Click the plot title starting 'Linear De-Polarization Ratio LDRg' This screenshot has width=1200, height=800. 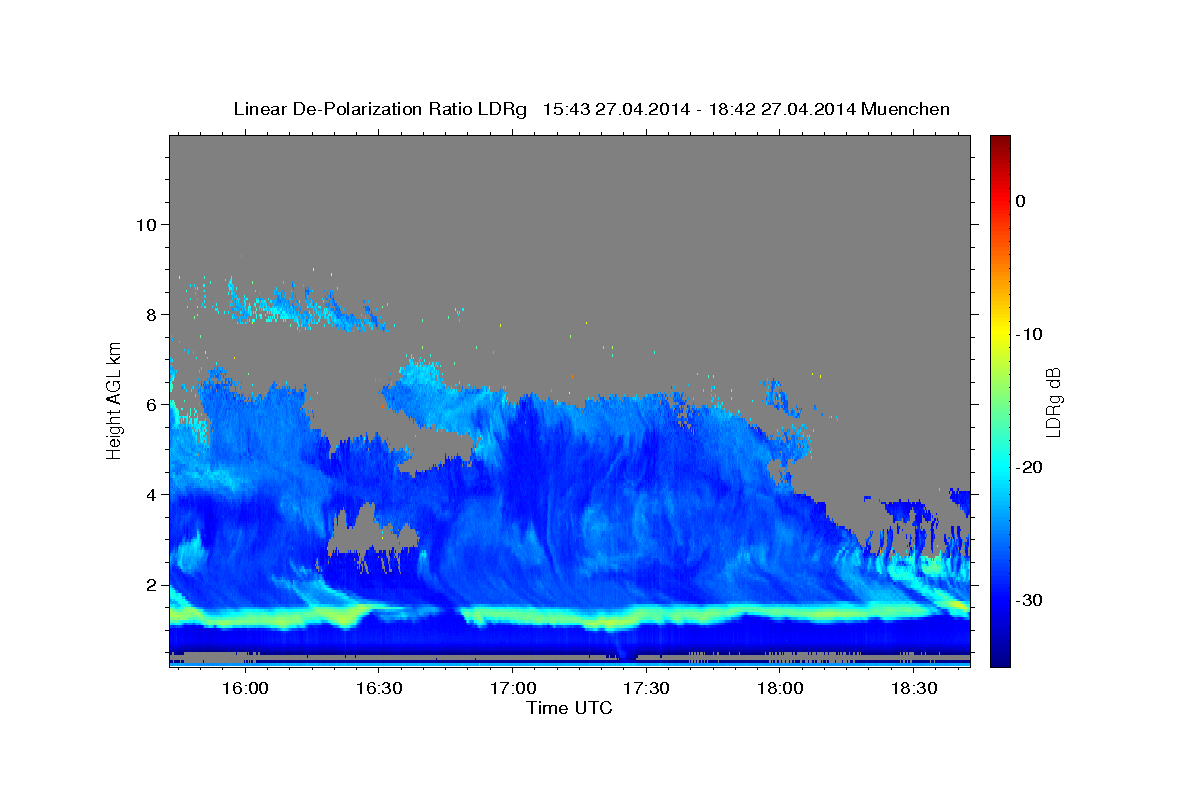coord(591,109)
